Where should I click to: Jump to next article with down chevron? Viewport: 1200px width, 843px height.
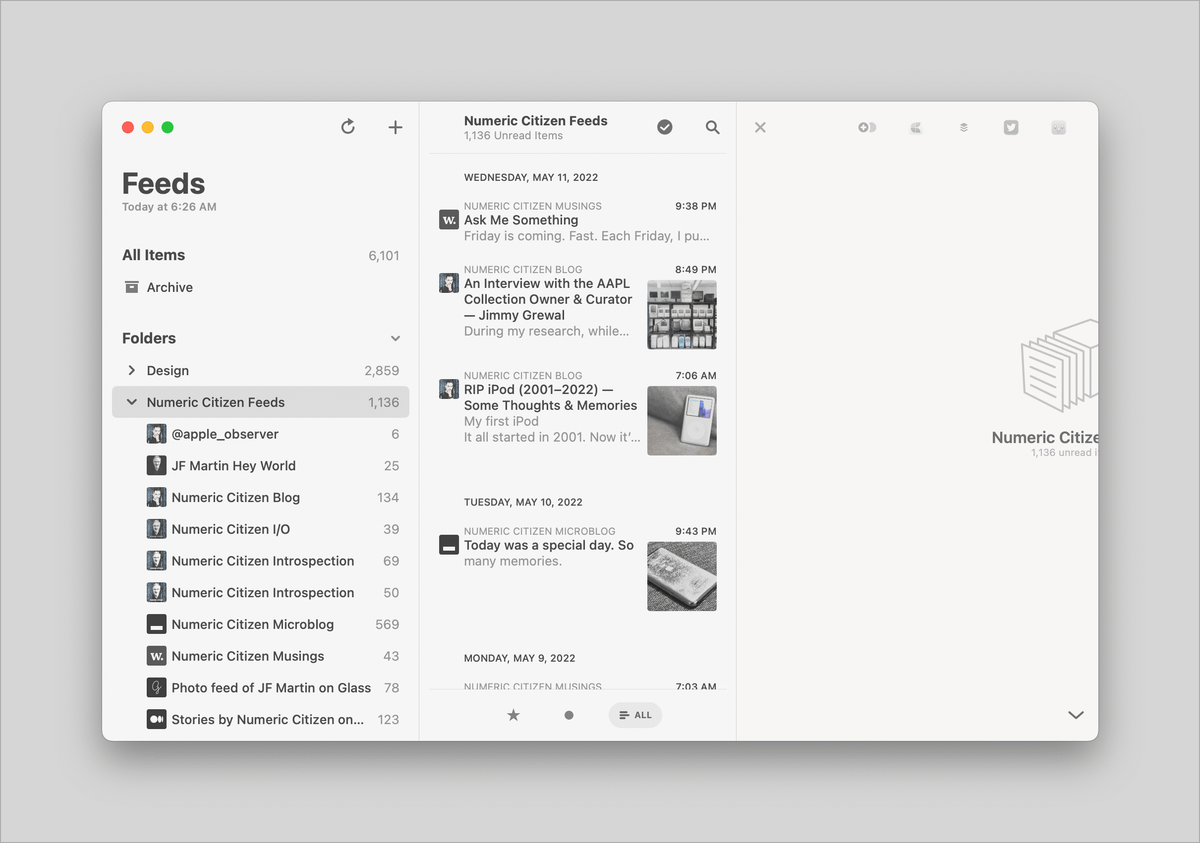coord(1075,715)
